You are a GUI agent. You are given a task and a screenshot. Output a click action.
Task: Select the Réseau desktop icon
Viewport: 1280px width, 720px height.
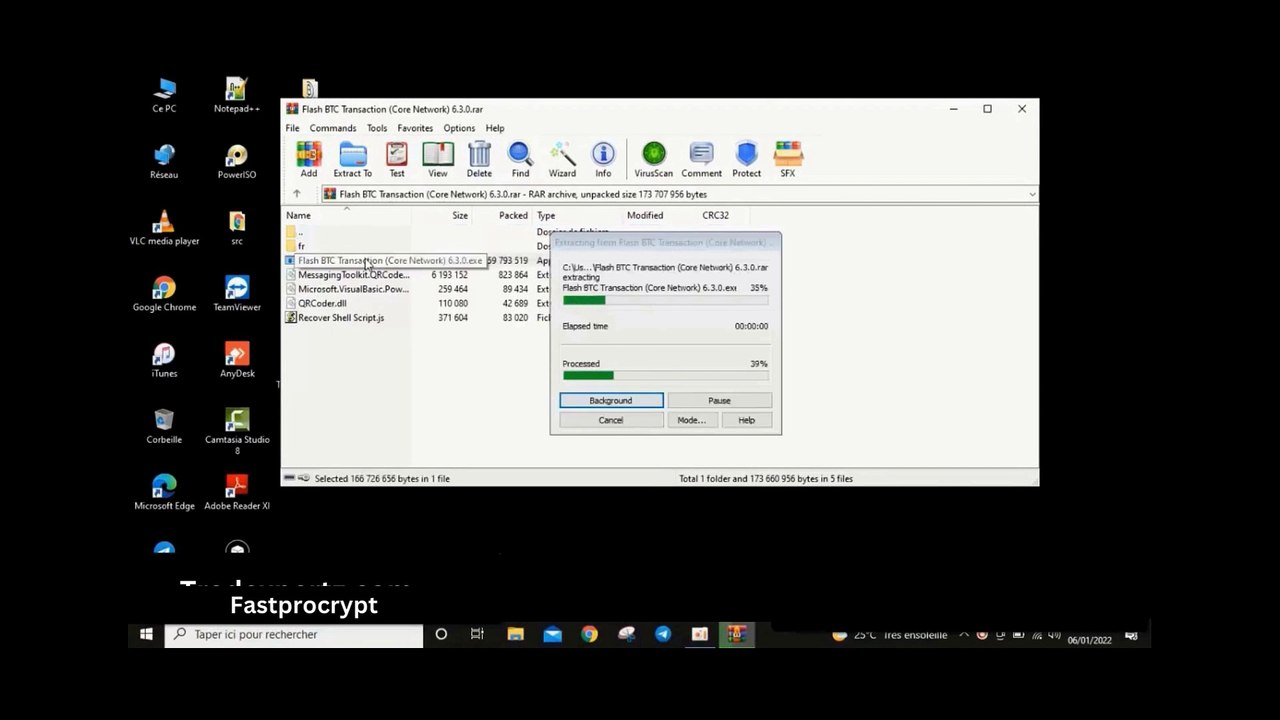point(164,162)
